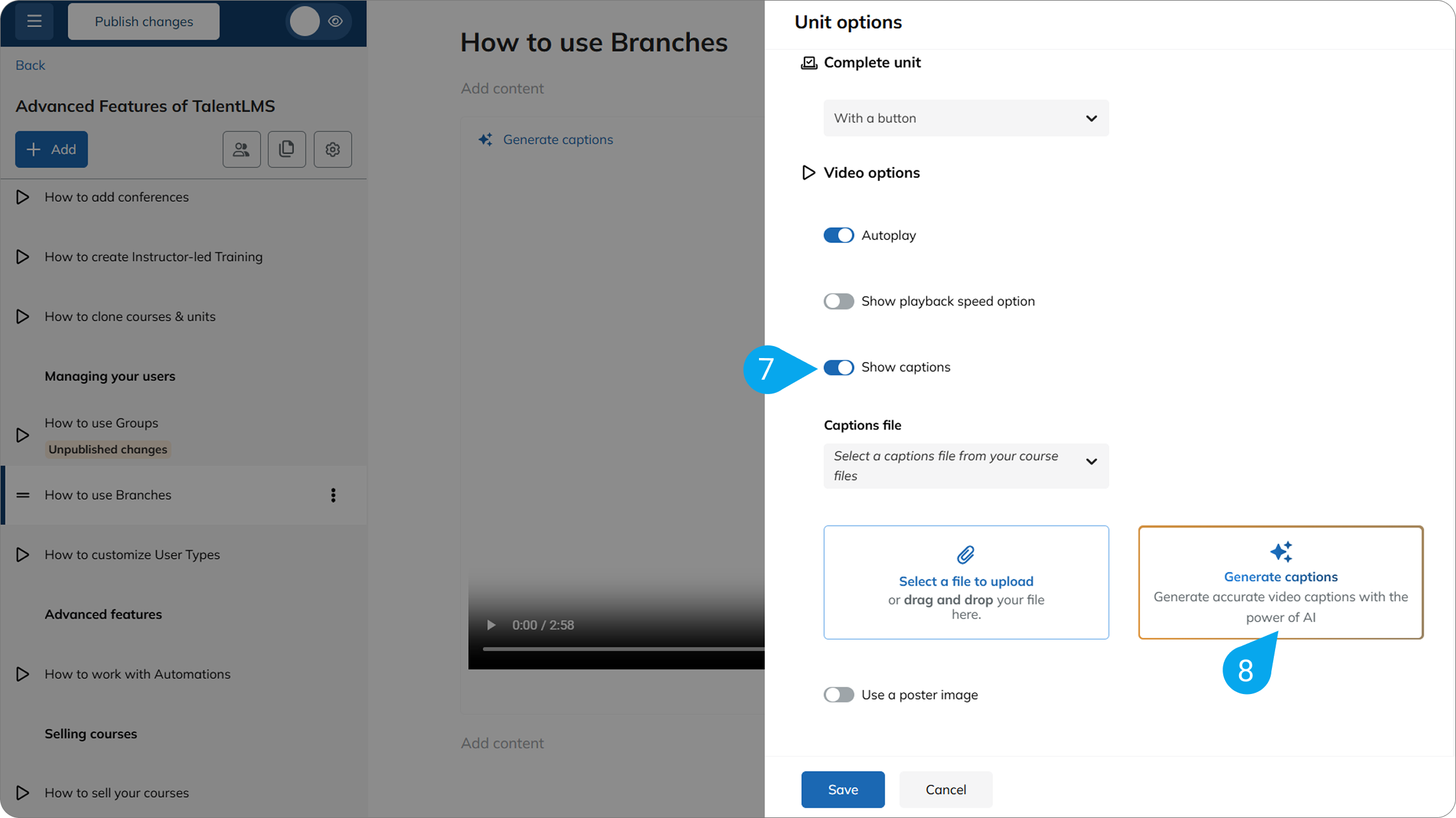
Task: Click the top Add content placeholder
Action: point(502,89)
